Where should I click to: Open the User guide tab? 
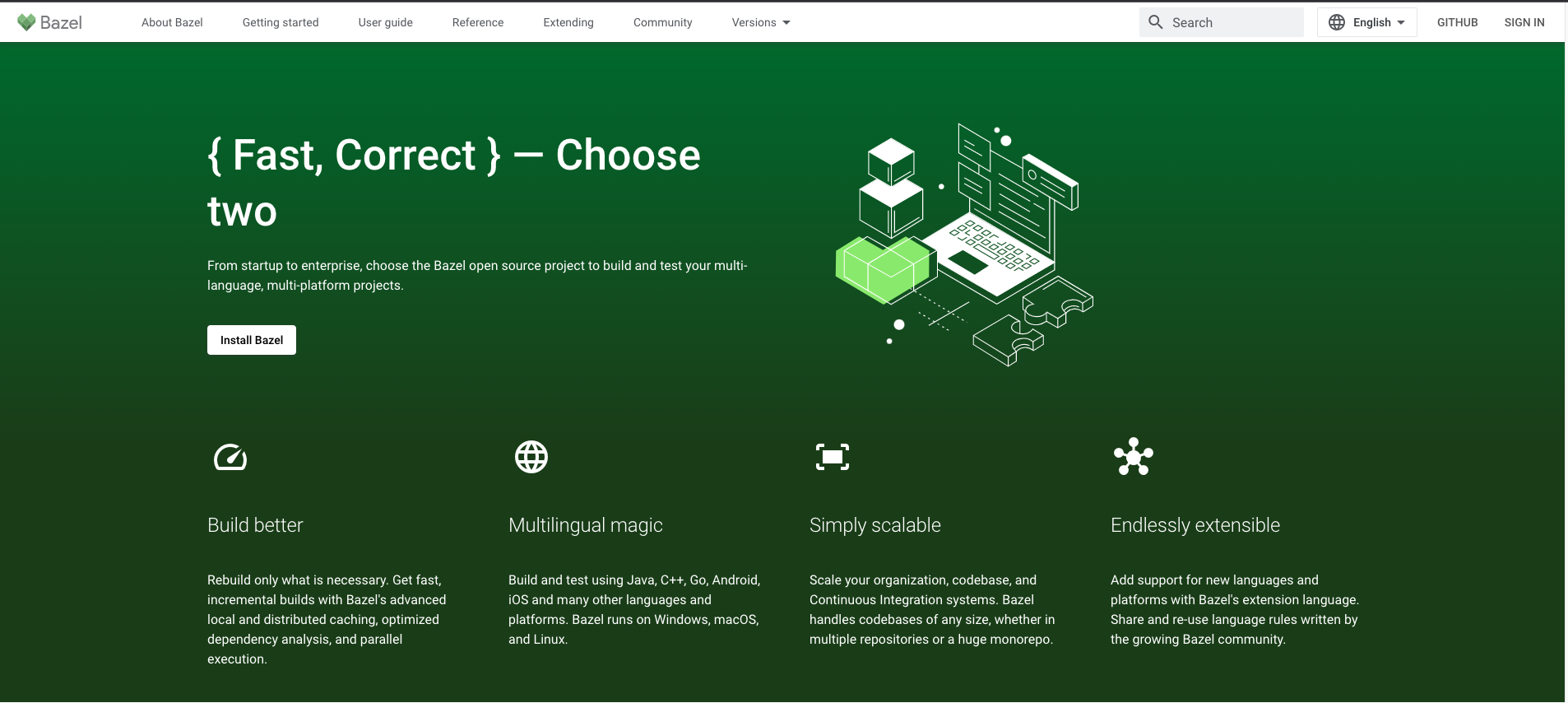[385, 22]
